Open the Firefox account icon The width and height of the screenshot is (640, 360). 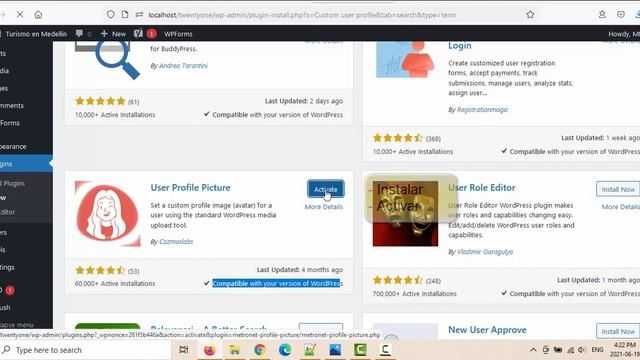pos(602,15)
